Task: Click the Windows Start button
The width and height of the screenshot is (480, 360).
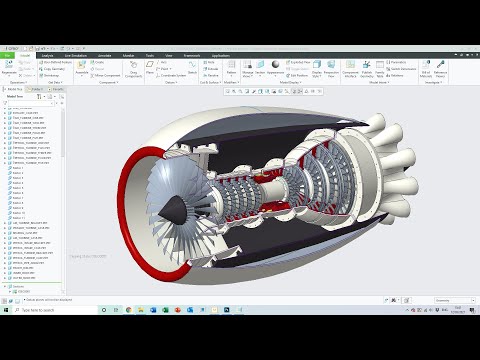Action: (6, 310)
